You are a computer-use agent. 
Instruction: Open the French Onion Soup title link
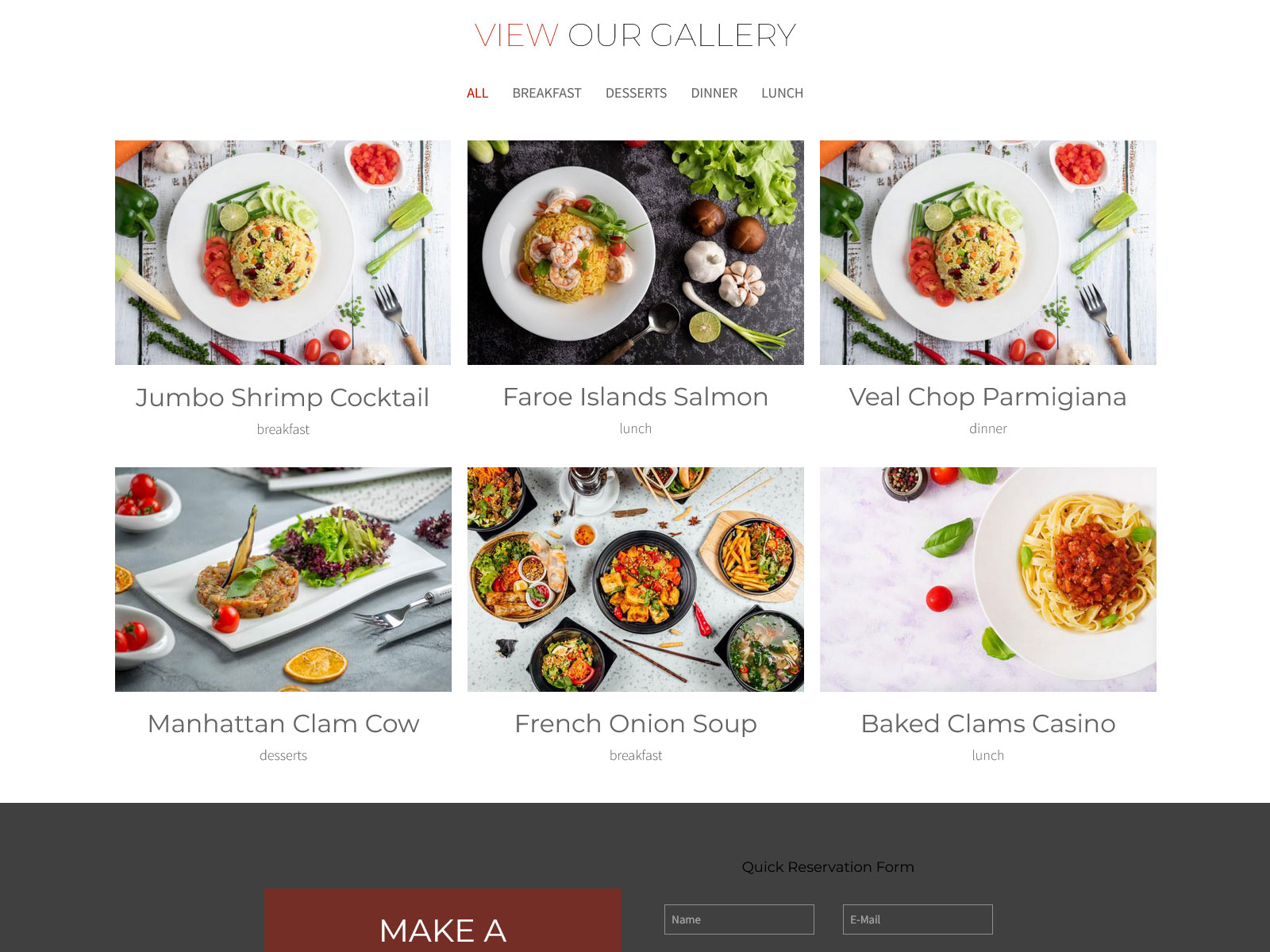(x=635, y=724)
